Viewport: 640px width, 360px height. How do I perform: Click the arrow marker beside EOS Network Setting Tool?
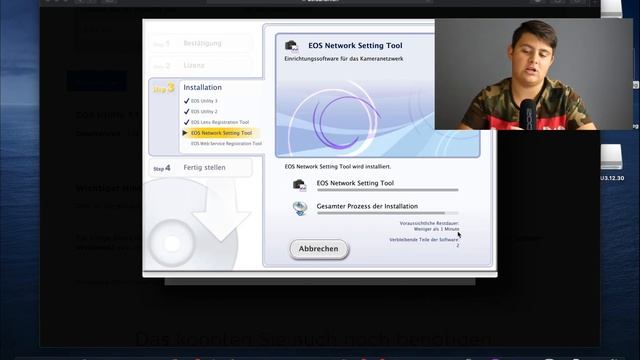point(185,133)
